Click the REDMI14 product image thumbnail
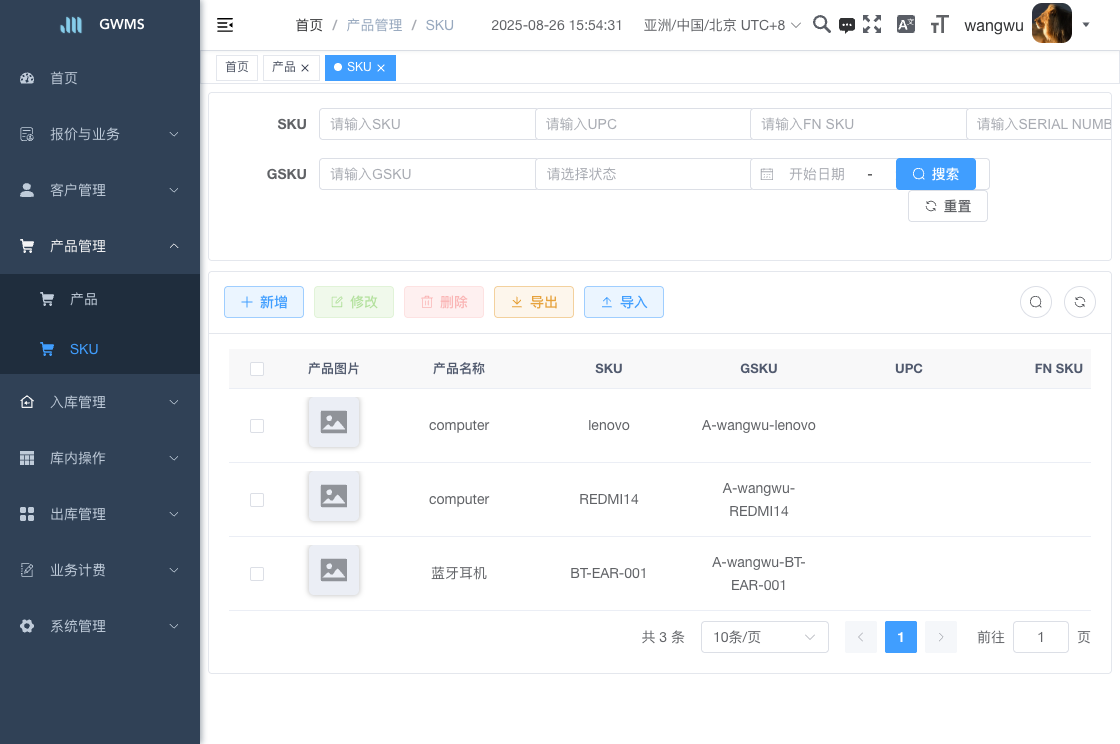 334,496
